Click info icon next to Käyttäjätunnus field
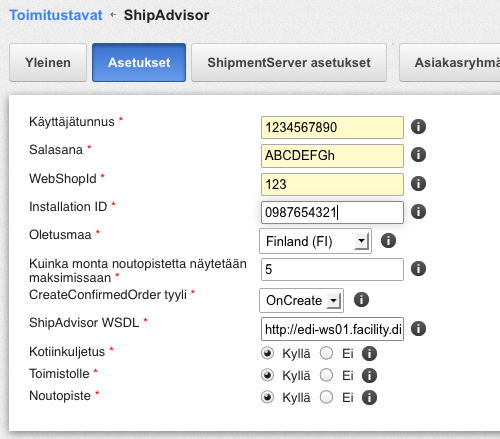This screenshot has height=439, width=500. [x=418, y=127]
